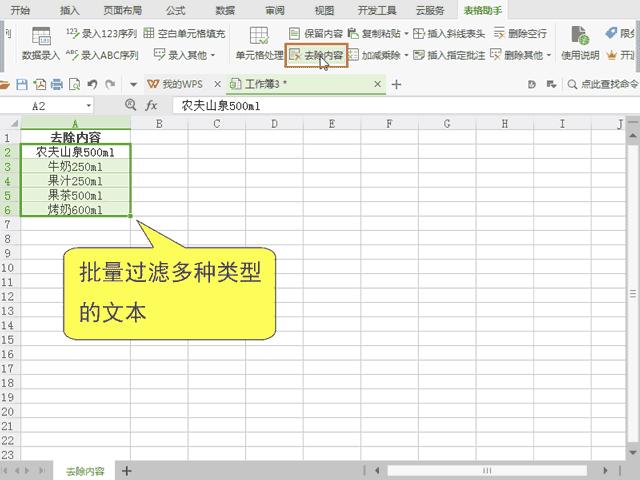The image size is (640, 480).
Task: Close the 我的WPS tab
Action: [x=218, y=84]
